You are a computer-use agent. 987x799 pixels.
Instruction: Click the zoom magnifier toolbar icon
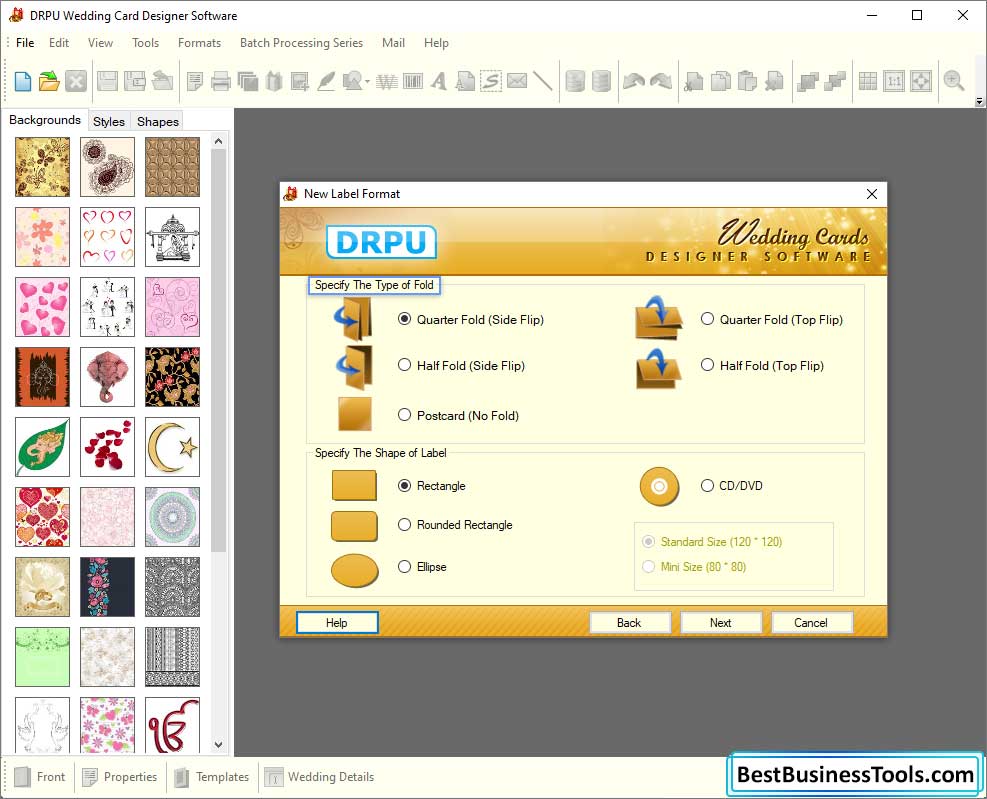point(954,81)
